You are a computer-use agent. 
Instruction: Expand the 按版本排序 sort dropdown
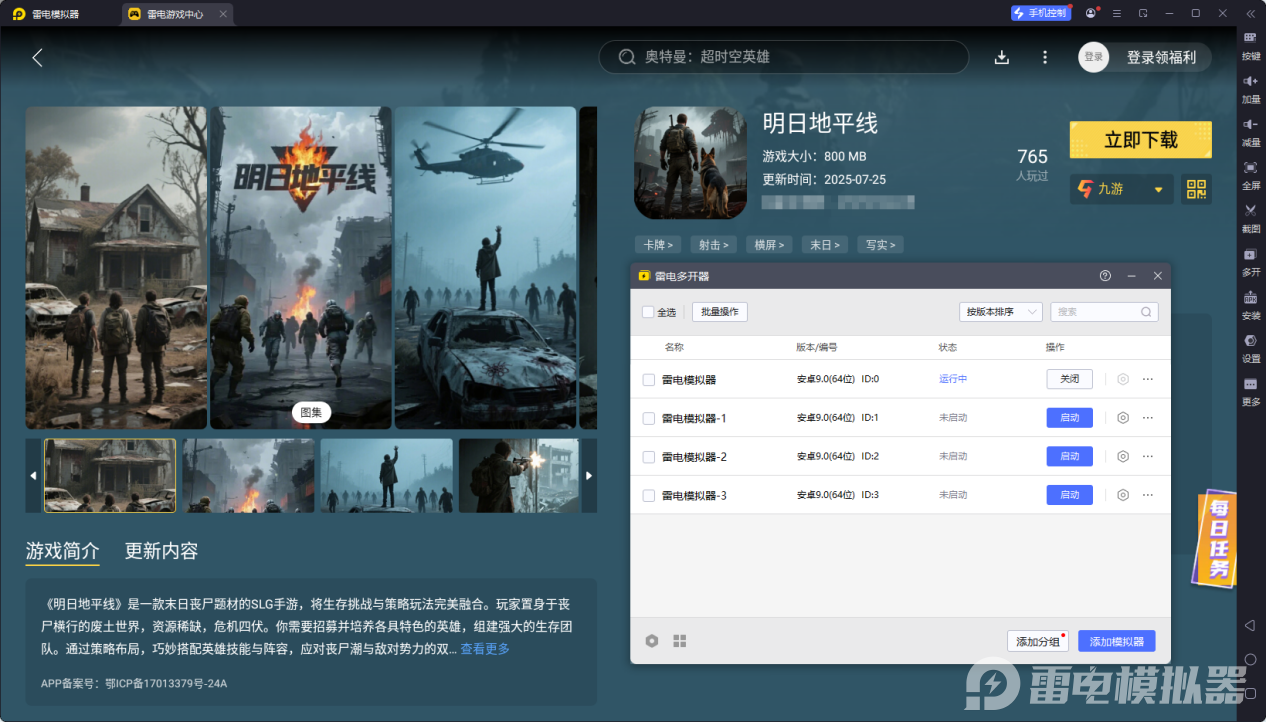coord(1000,312)
